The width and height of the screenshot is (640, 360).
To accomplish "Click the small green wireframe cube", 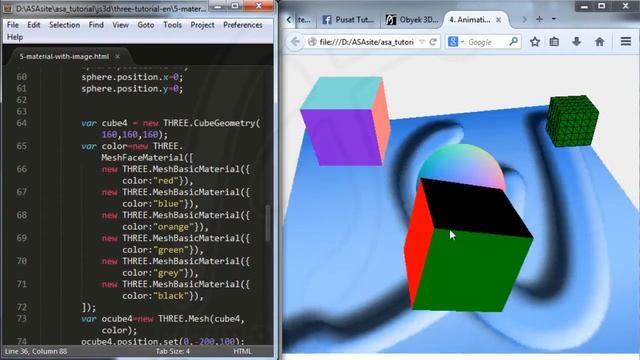I will click(572, 121).
